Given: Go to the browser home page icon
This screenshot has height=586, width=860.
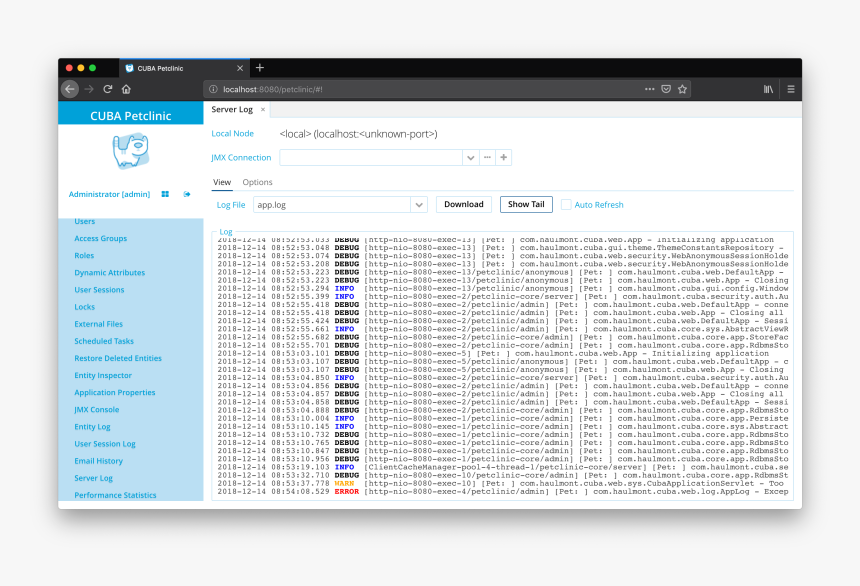Looking at the screenshot, I should coord(126,89).
